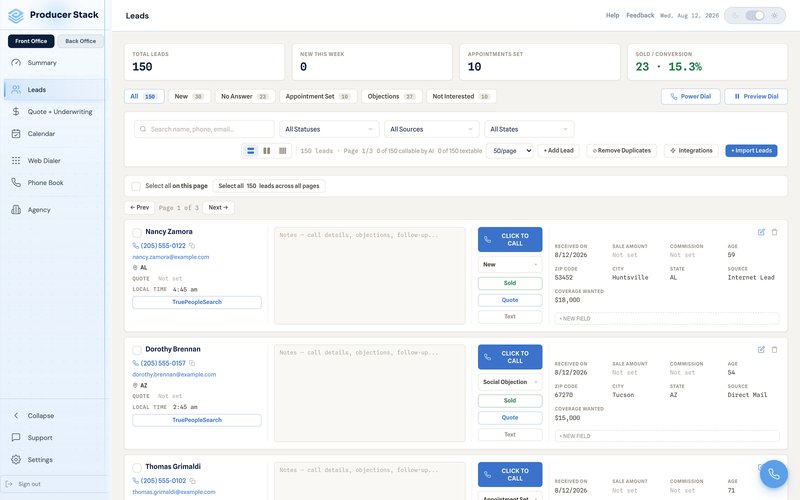Copy Thomas Grimaldi's phone number
Image resolution: width=800 pixels, height=500 pixels.
click(x=192, y=481)
